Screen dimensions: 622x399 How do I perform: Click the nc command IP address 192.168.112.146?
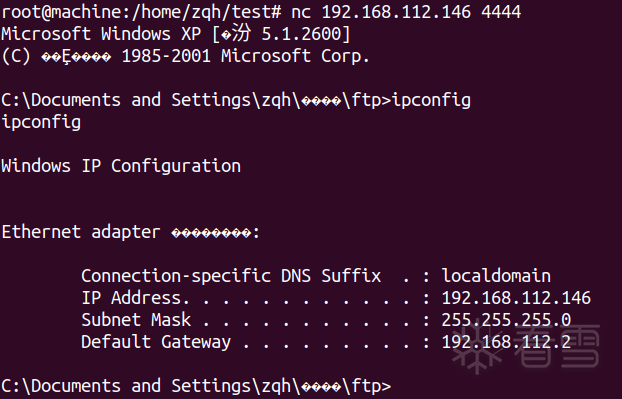click(396, 12)
